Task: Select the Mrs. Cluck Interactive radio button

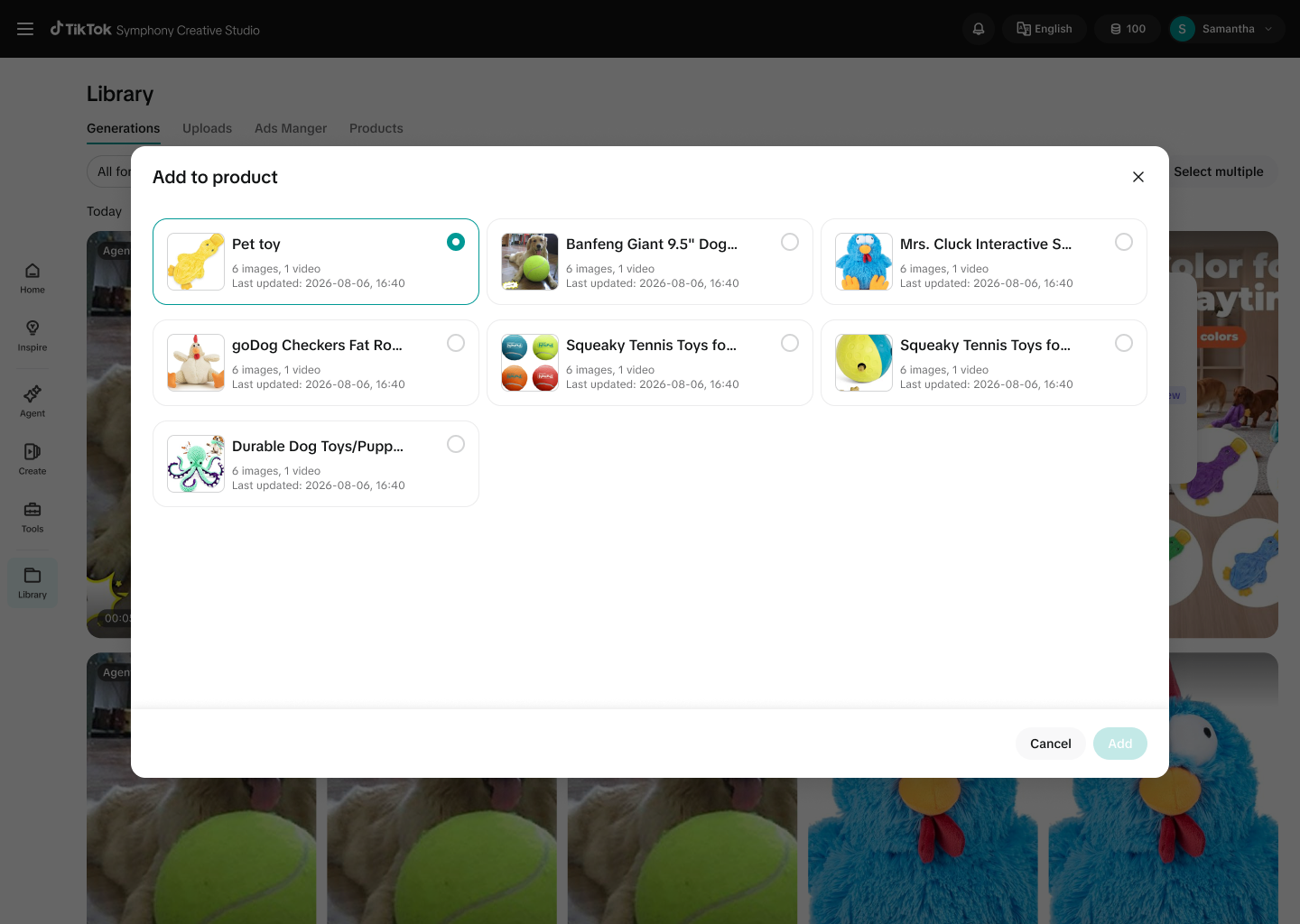Action: (1124, 242)
